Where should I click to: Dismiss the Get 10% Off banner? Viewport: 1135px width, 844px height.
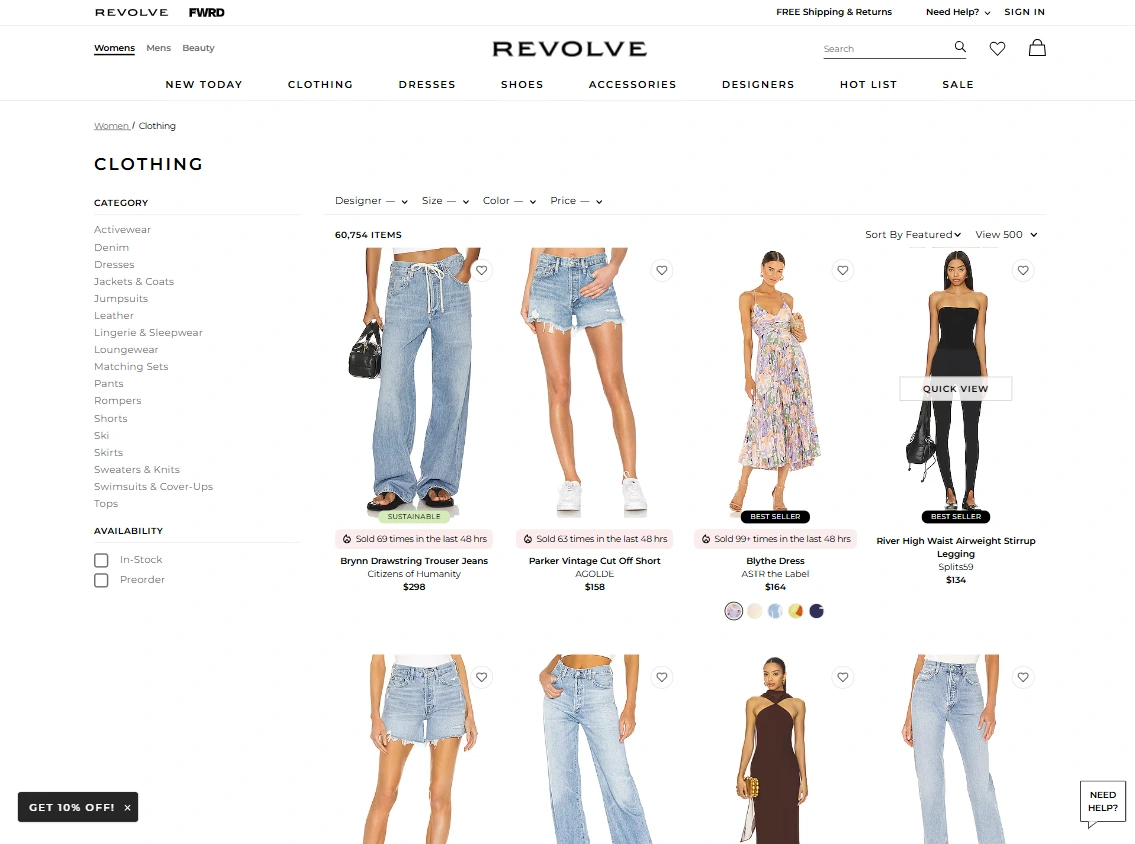[x=127, y=807]
